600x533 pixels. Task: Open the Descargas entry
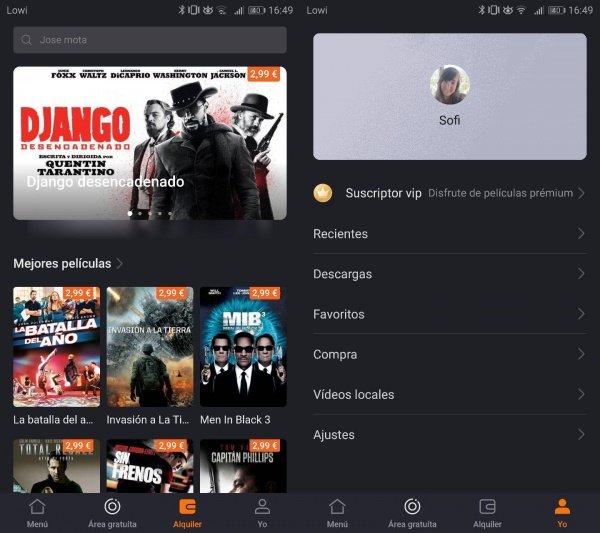[x=450, y=274]
